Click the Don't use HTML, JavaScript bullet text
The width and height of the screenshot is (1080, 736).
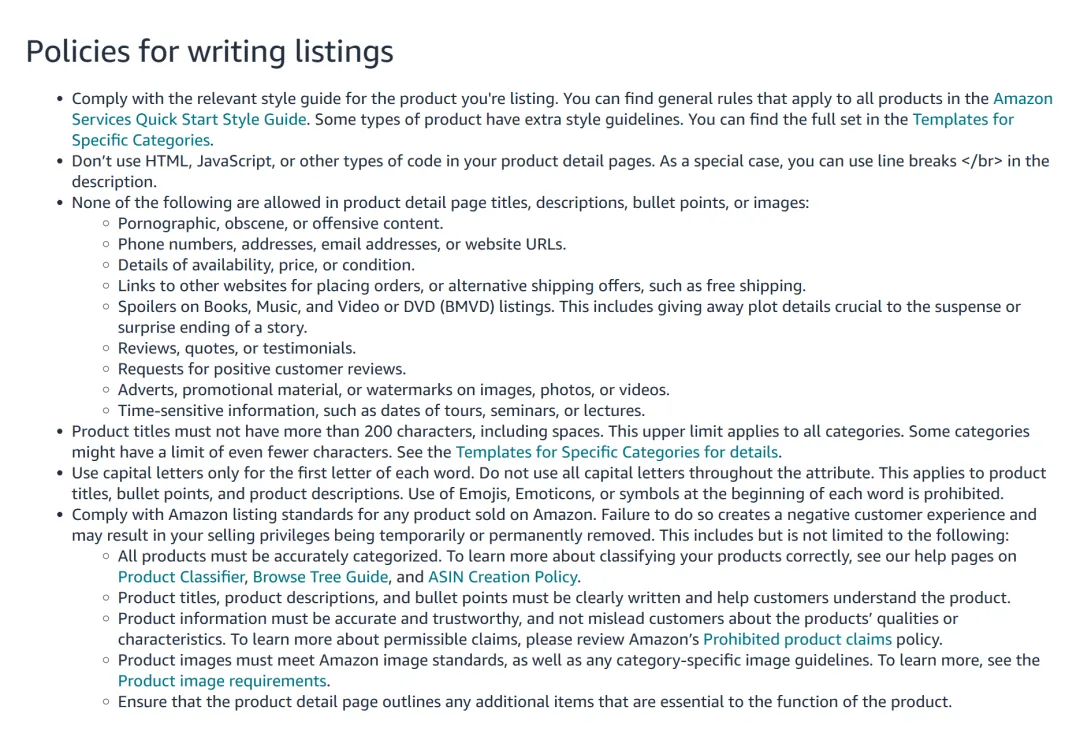coord(561,171)
